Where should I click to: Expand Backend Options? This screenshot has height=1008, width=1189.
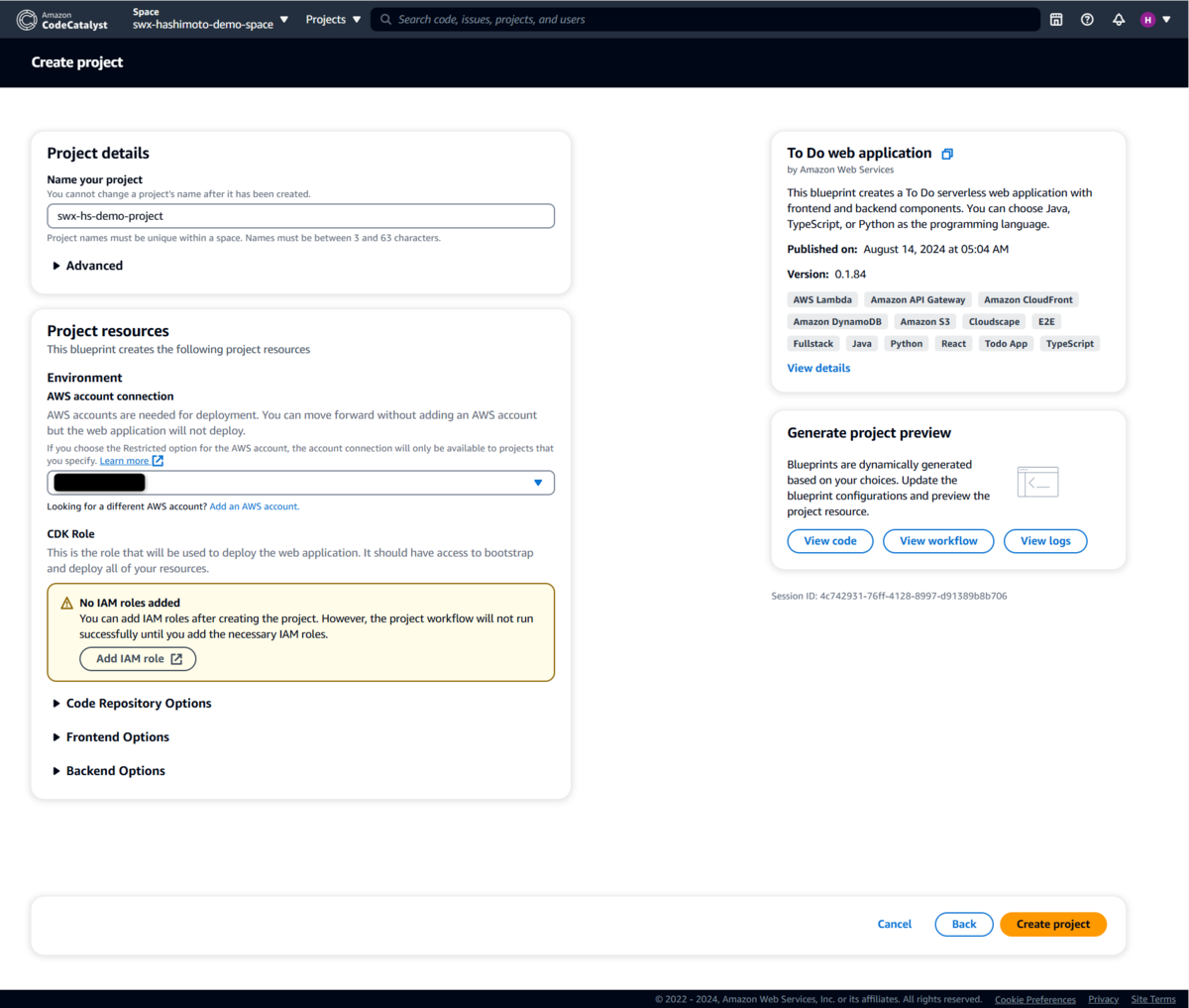[x=108, y=771]
